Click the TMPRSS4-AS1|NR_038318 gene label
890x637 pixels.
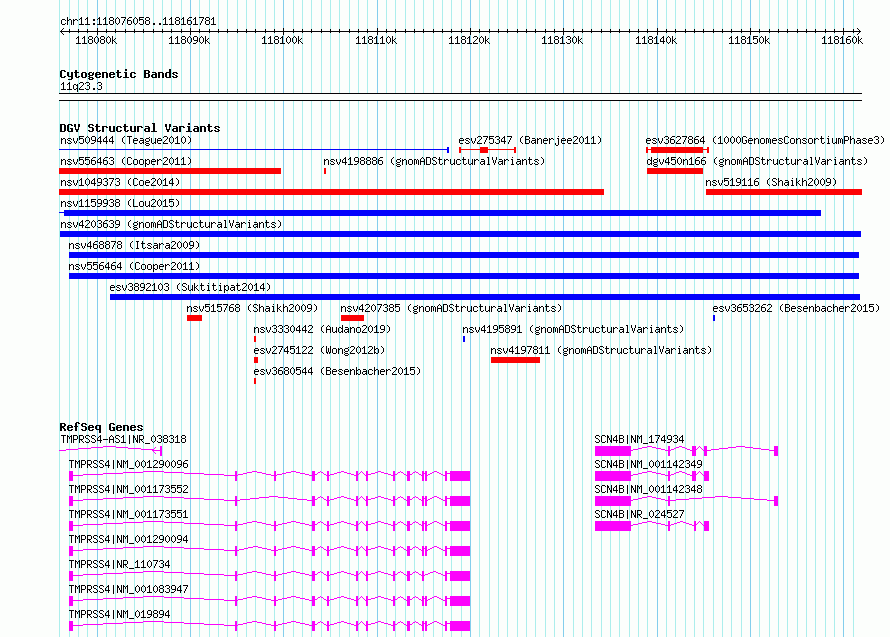click(123, 439)
